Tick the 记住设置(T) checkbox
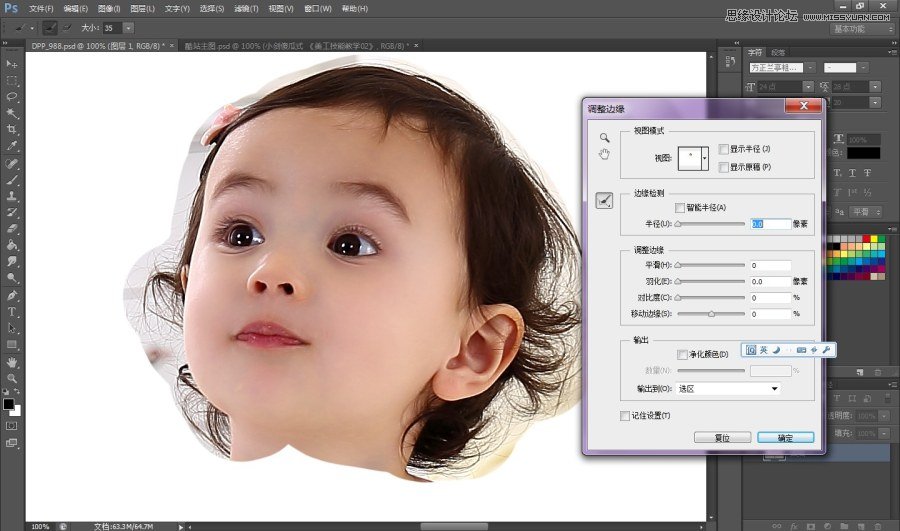Screen dimensions: 900x531 point(625,416)
